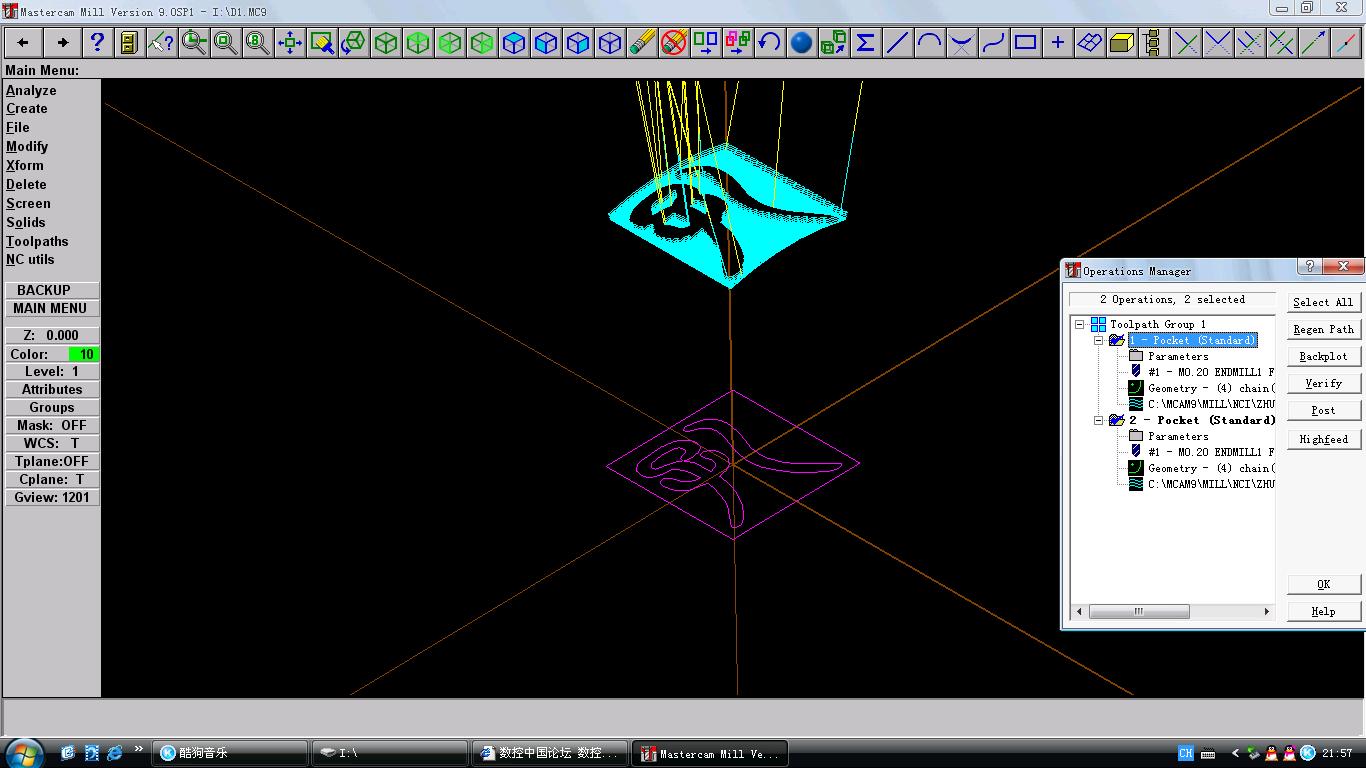Click the taskbar clock showing 21:57
The height and width of the screenshot is (768, 1366).
pyautogui.click(x=1337, y=753)
